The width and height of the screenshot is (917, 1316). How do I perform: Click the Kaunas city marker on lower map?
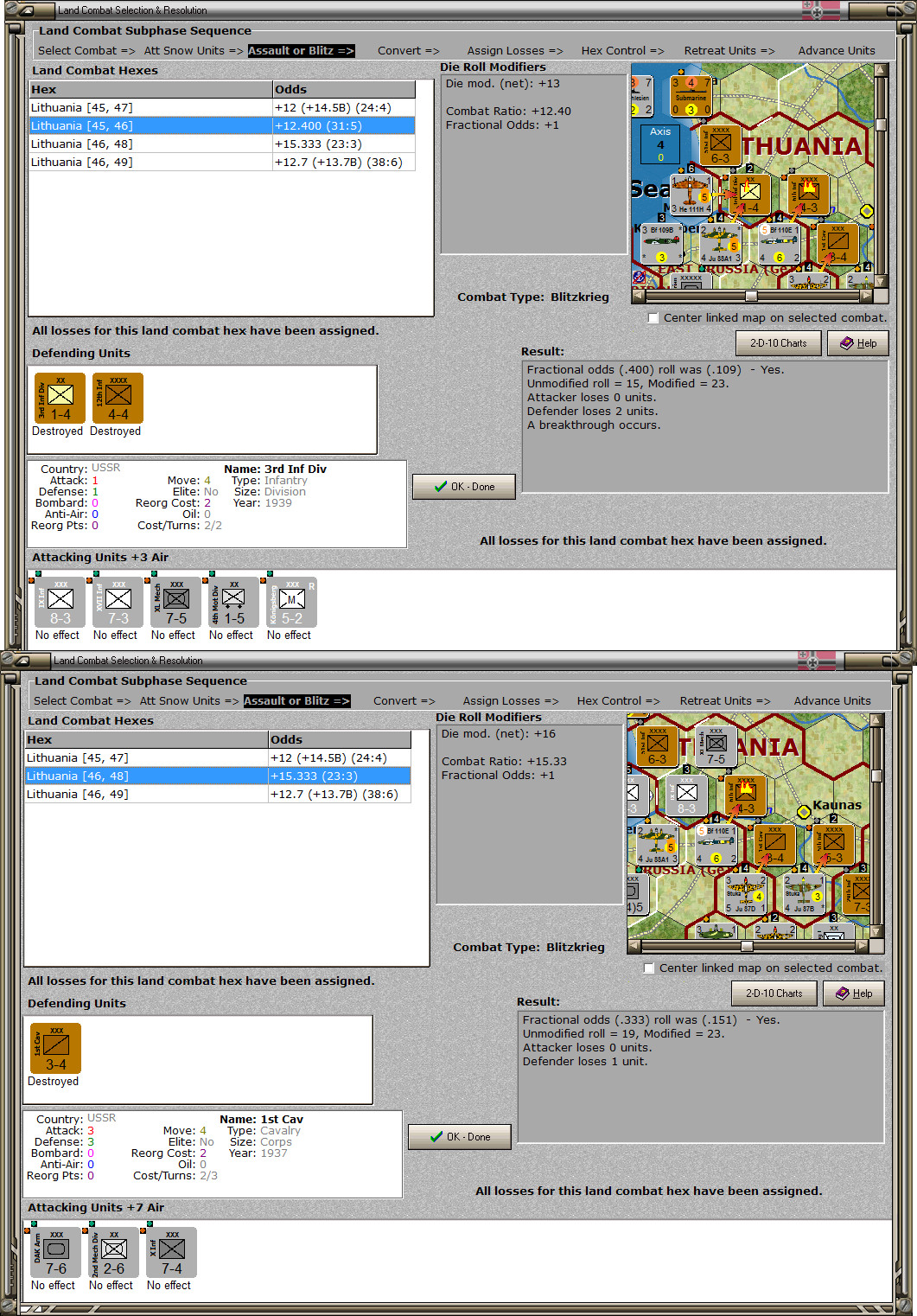804,811
